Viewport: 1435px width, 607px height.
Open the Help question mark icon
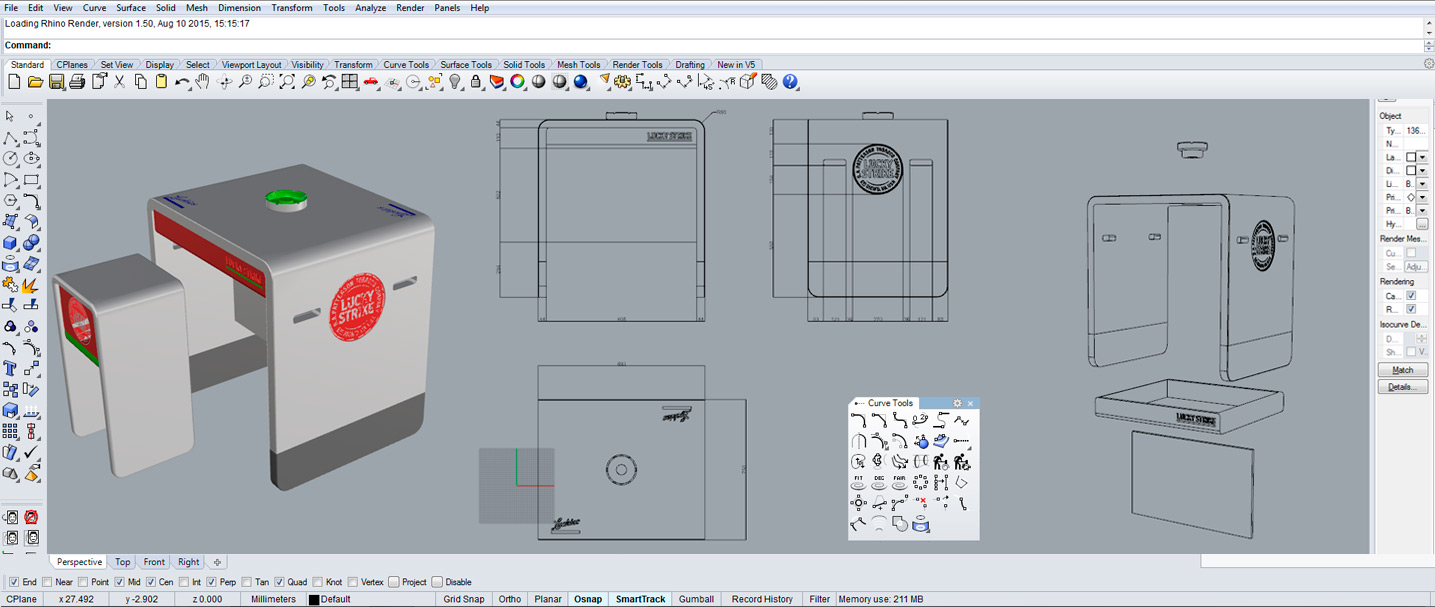[790, 82]
